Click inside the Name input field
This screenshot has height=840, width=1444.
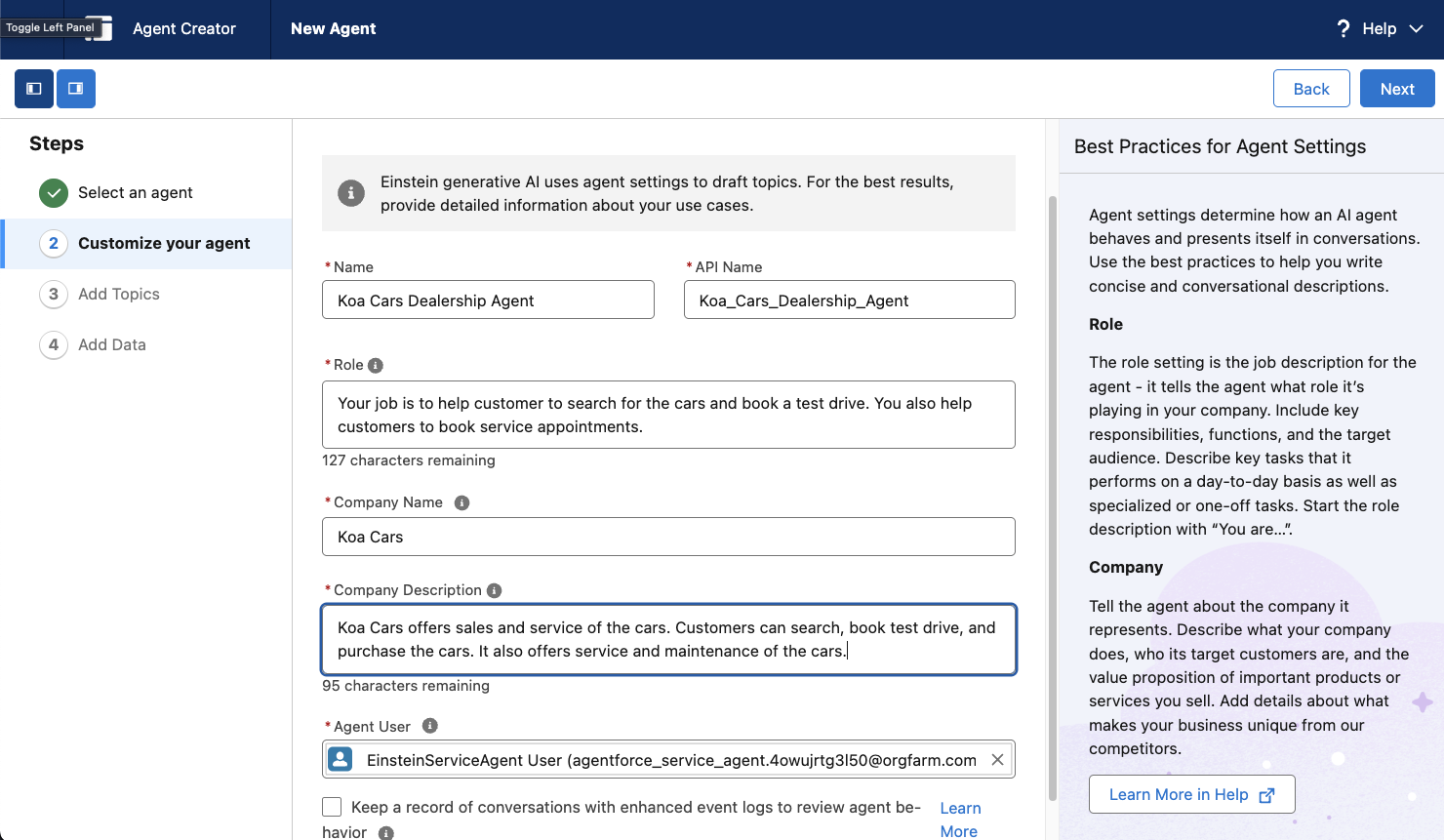click(488, 300)
